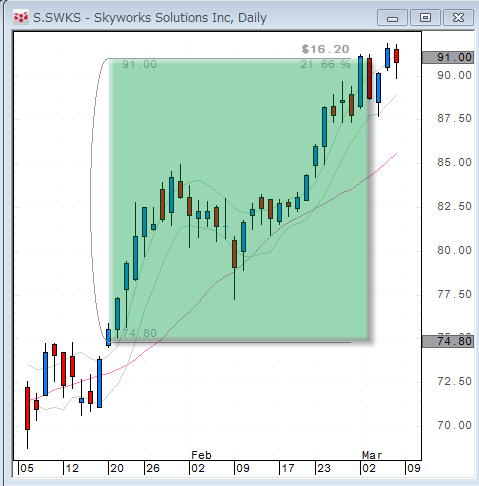Image resolution: width=479 pixels, height=486 pixels.
Task: Click the 20 date label on time axis
Action: (117, 468)
